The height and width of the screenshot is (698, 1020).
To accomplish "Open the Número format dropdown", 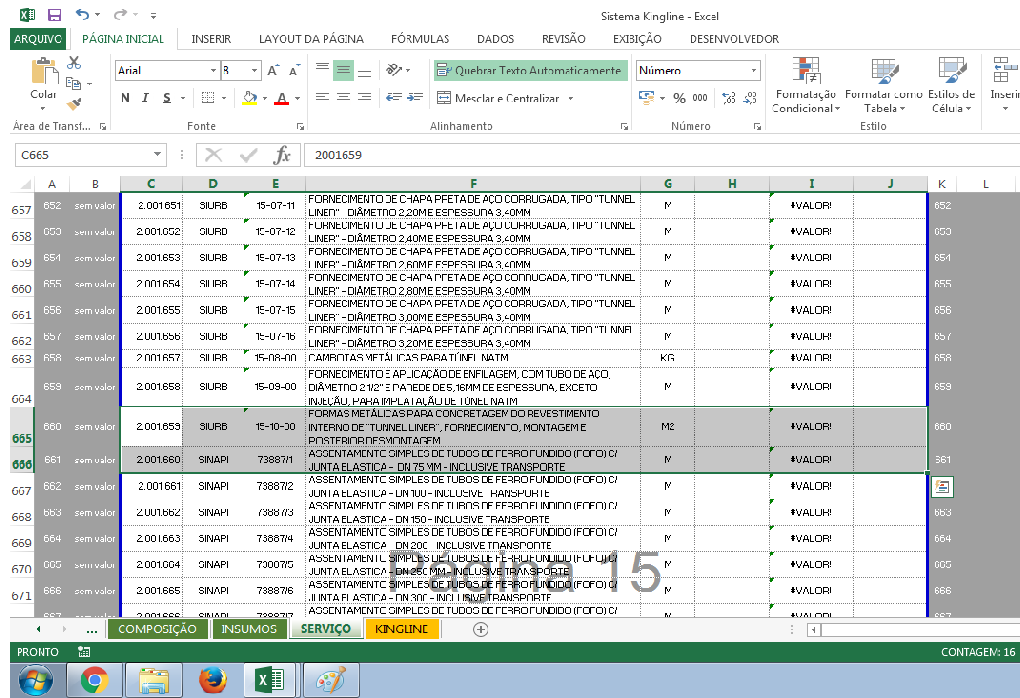I will click(753, 70).
